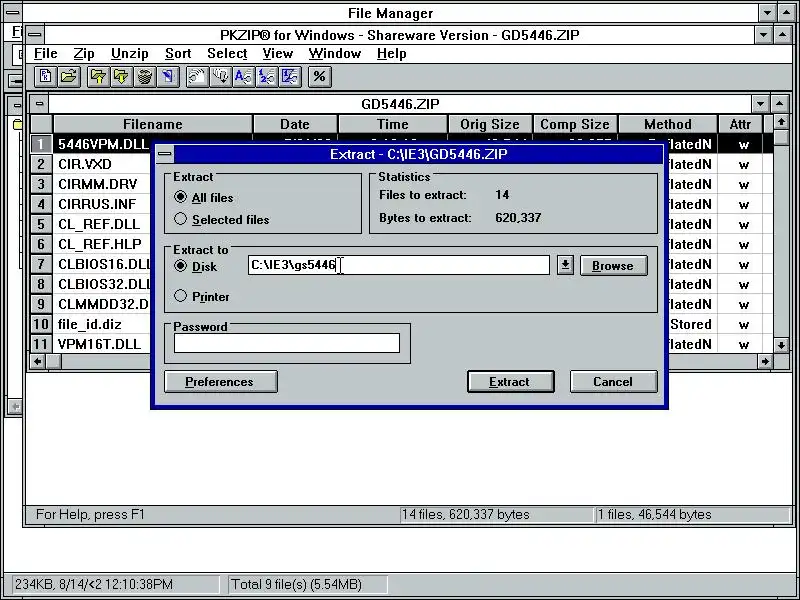This screenshot has height=600, width=800.
Task: Click the Delete wastebasket toolbar icon
Action: tap(145, 77)
